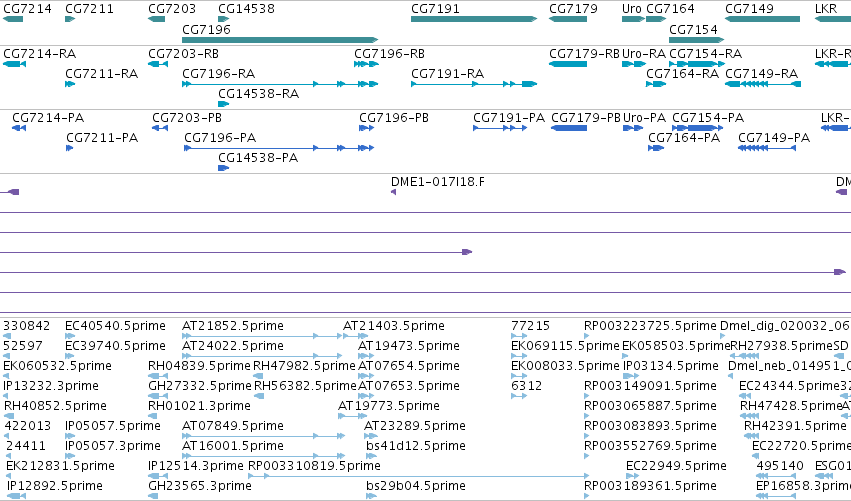Click the CG7196-PB protein label
This screenshot has height=501, width=851.
coord(394,118)
